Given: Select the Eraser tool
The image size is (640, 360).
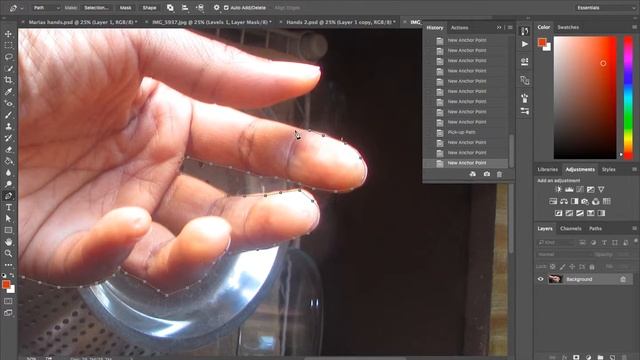Looking at the screenshot, I should [8, 149].
